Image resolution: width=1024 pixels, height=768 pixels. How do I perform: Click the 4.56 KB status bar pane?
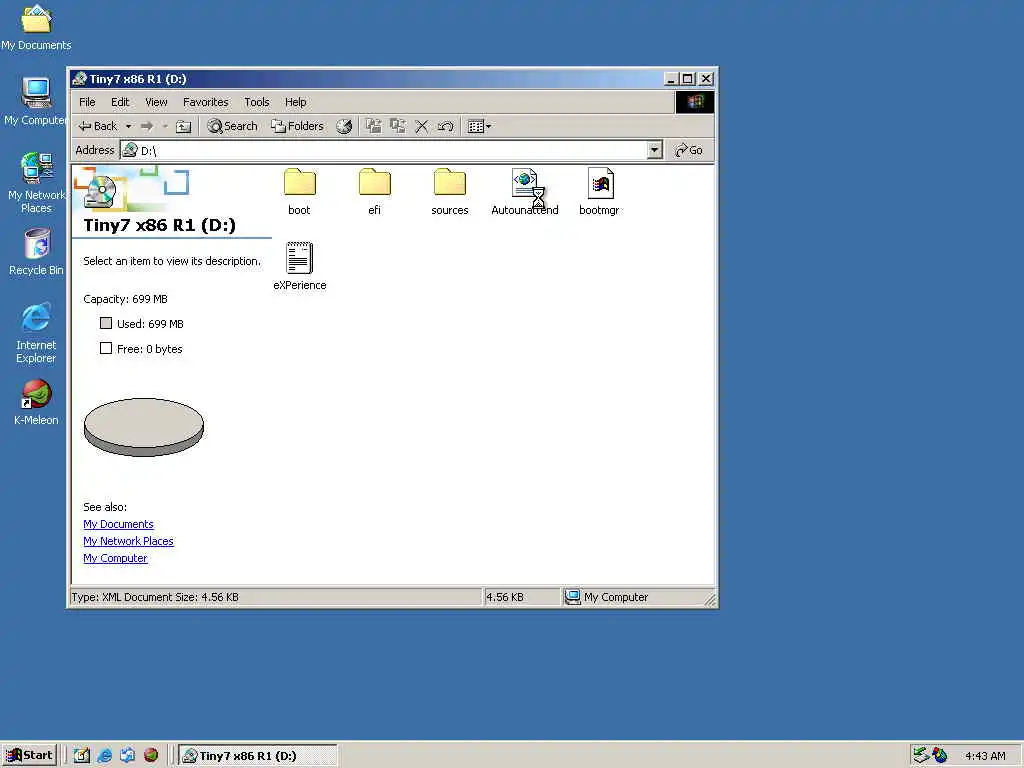(x=521, y=597)
